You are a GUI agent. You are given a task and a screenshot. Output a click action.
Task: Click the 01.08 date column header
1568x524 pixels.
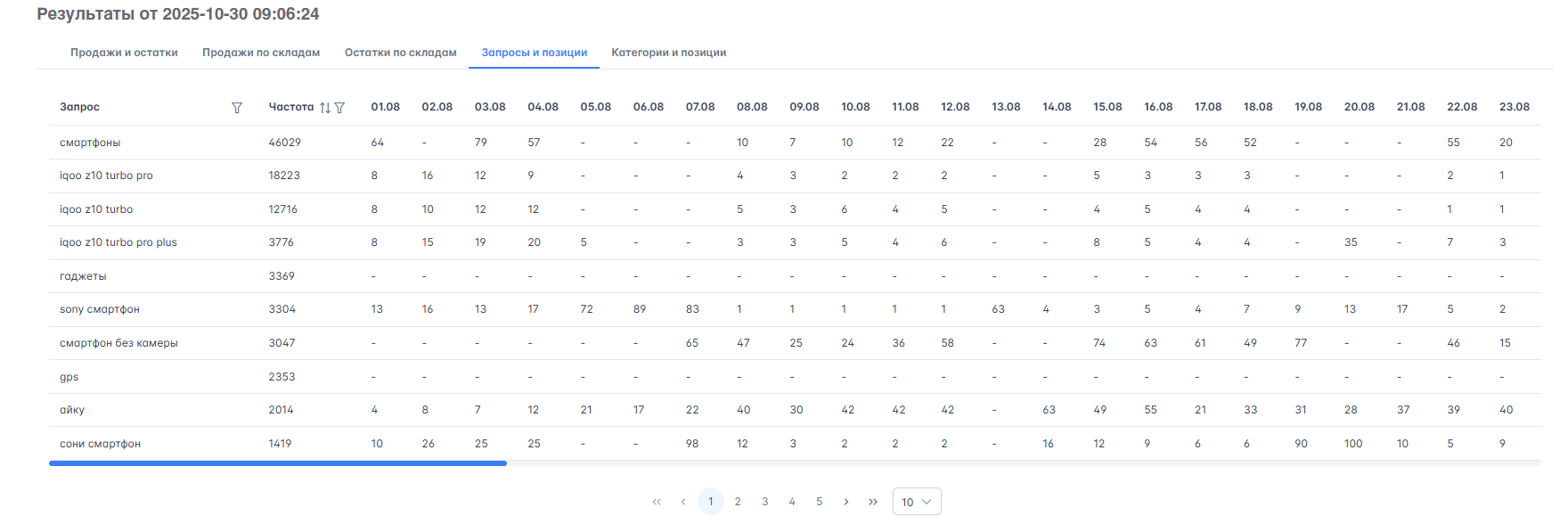click(x=385, y=107)
